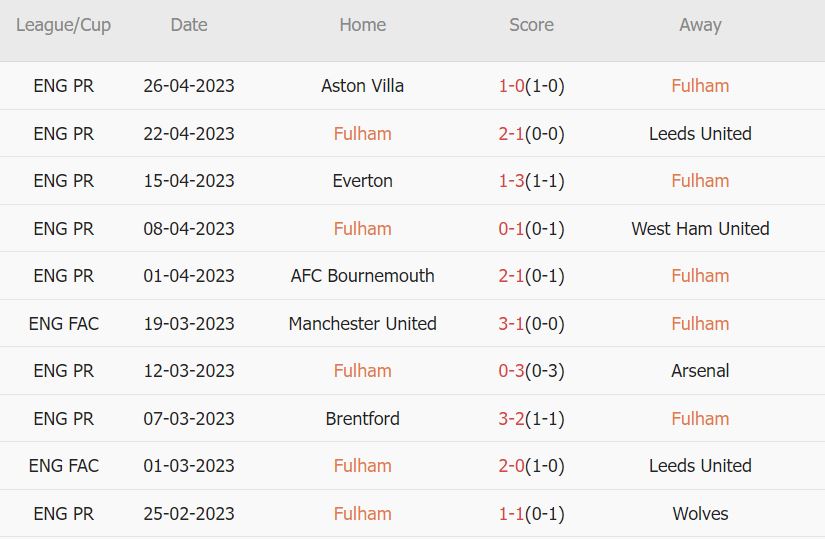Click Leeds United in 22-04-2023 row
This screenshot has height=539, width=825.
(x=700, y=134)
